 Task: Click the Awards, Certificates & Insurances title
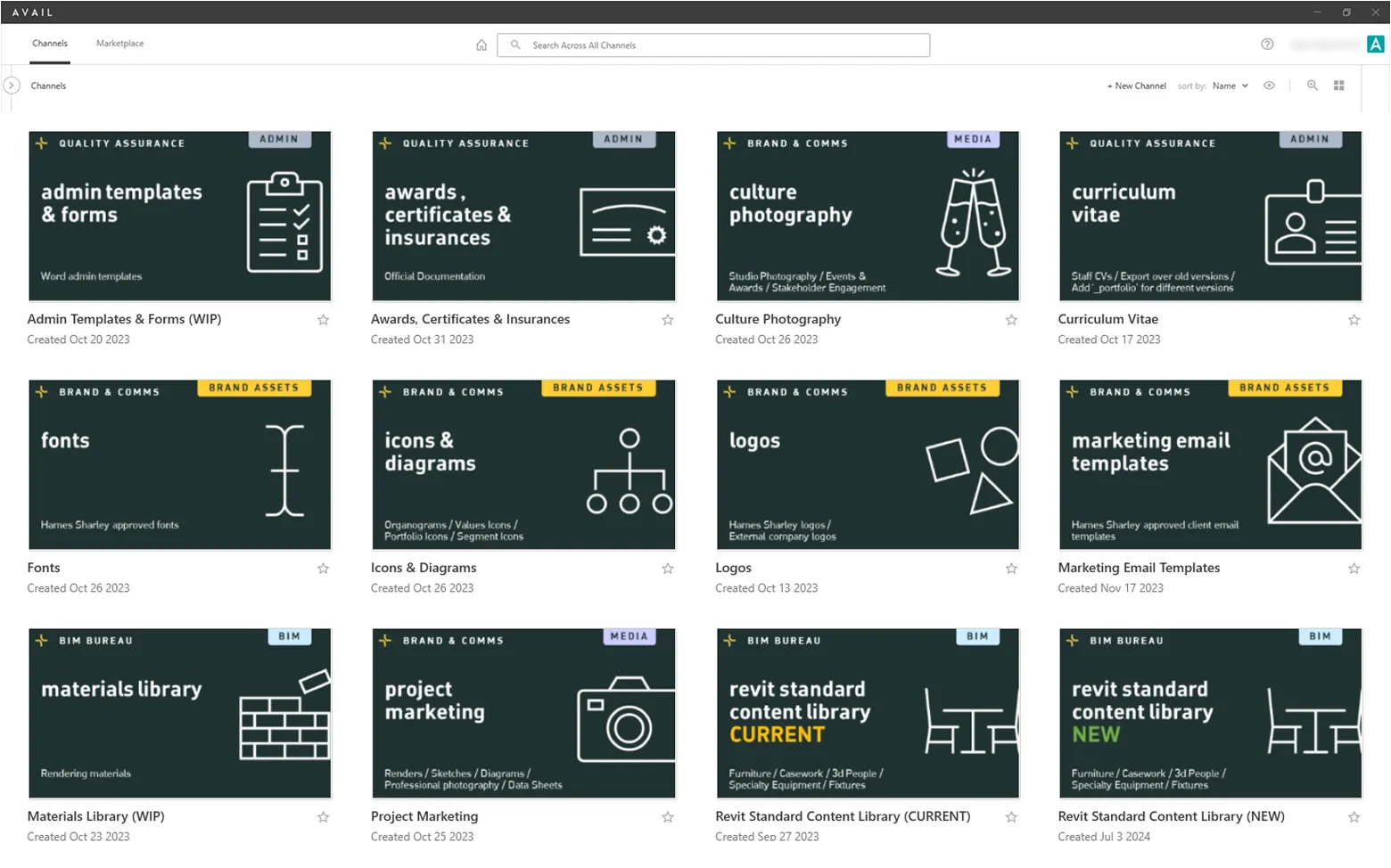coord(470,319)
